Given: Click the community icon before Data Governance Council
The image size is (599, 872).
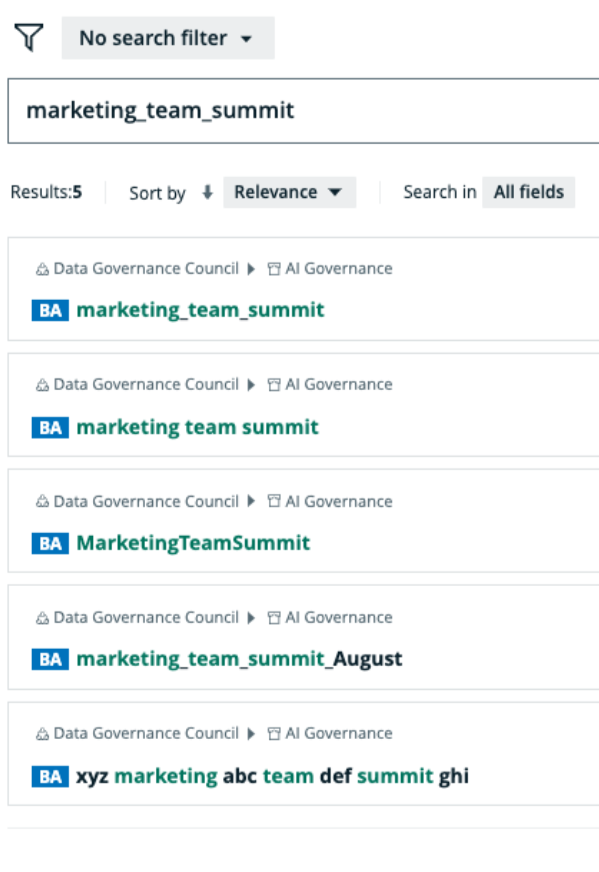Looking at the screenshot, I should point(40,268).
